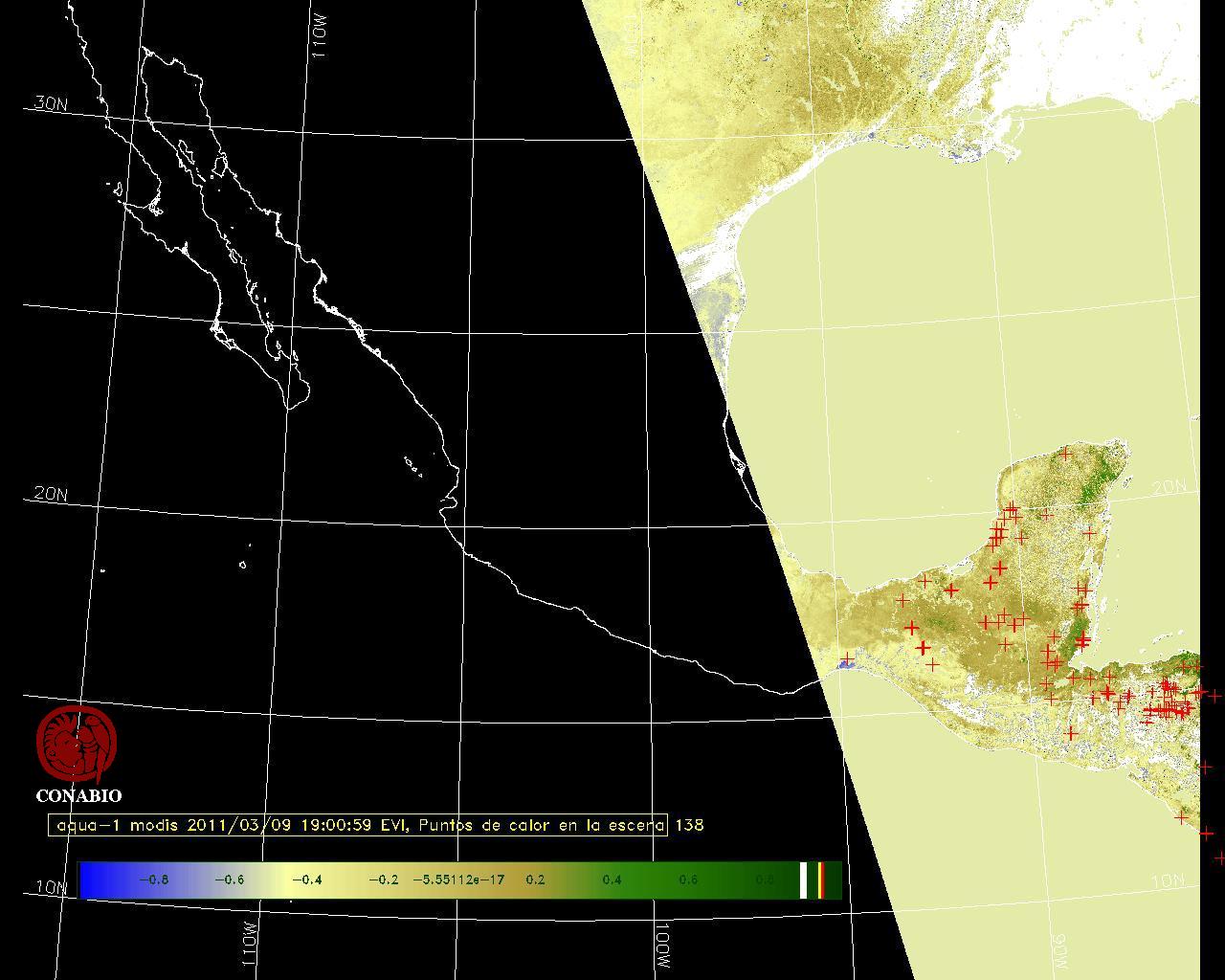Click the 100W longitude label at bottom

coord(664,945)
